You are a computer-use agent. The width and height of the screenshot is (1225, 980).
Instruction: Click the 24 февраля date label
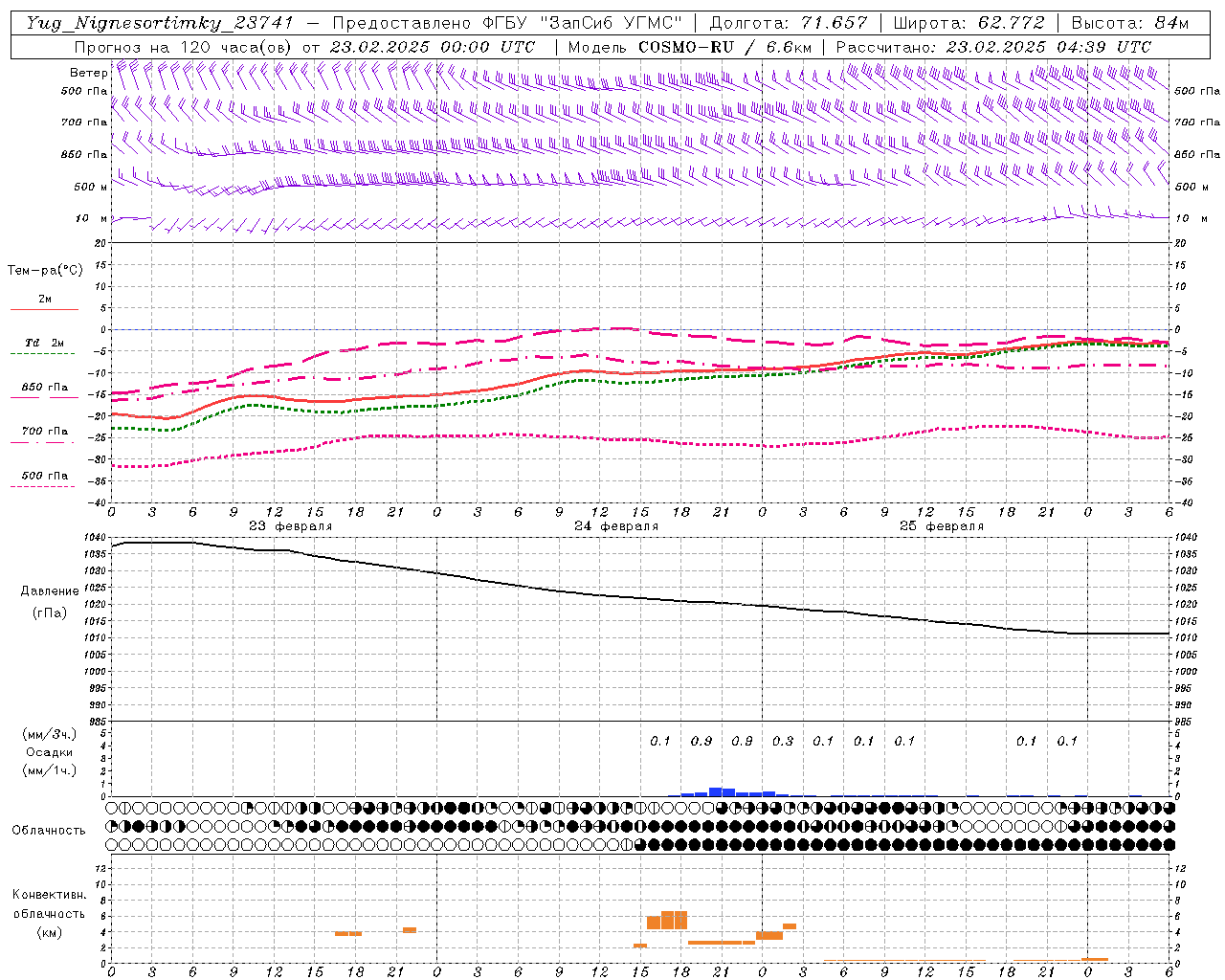click(x=616, y=526)
